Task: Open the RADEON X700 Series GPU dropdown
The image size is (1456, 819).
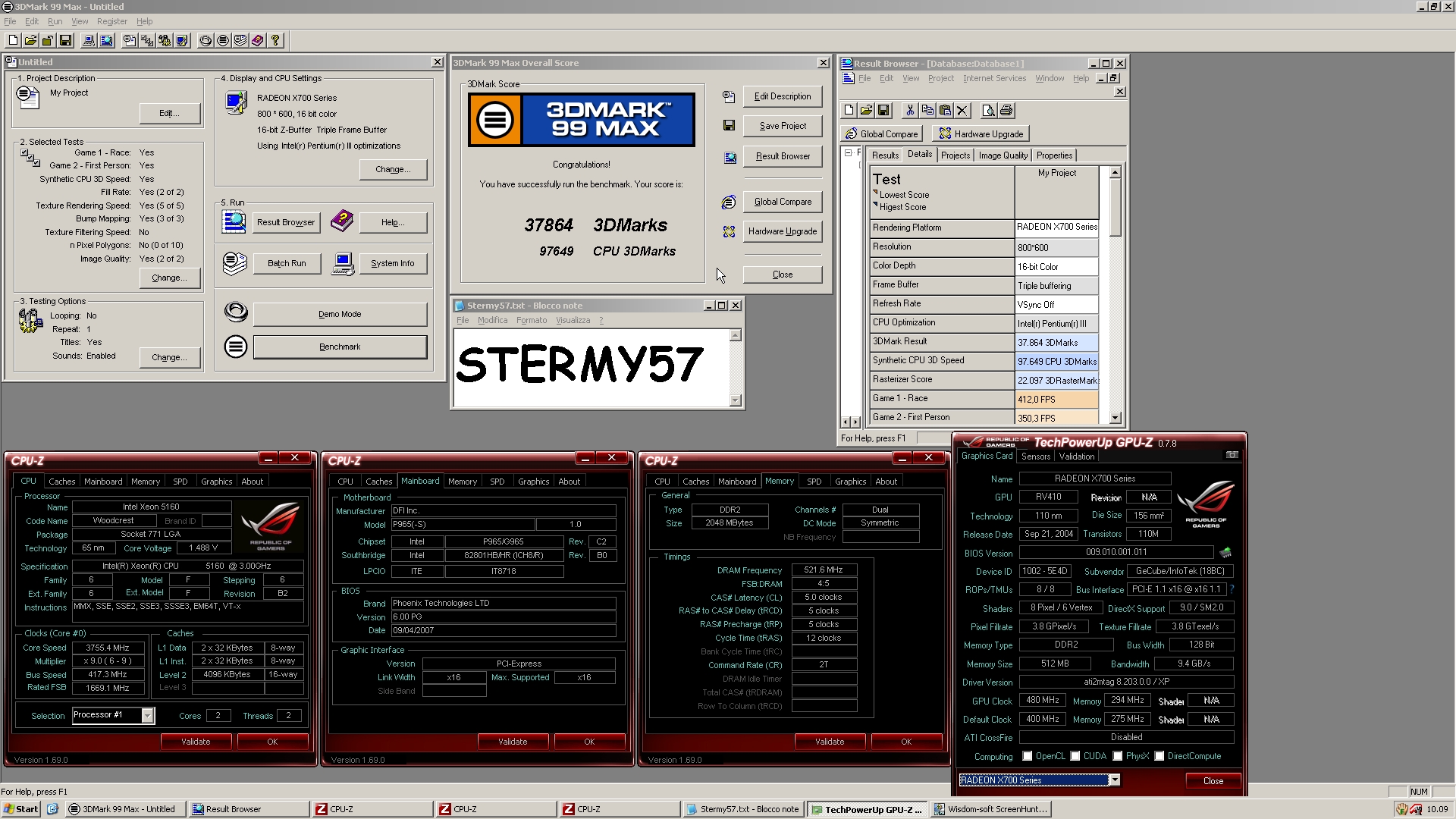Action: coord(1114,780)
